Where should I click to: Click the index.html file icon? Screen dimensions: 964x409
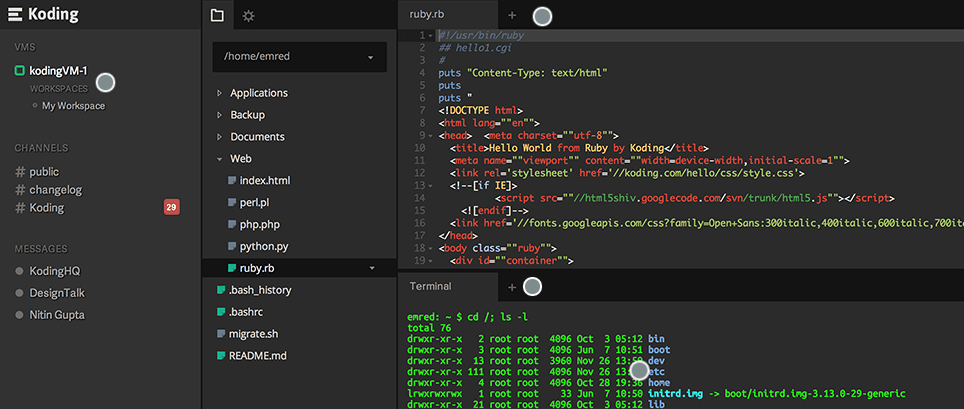tap(232, 181)
